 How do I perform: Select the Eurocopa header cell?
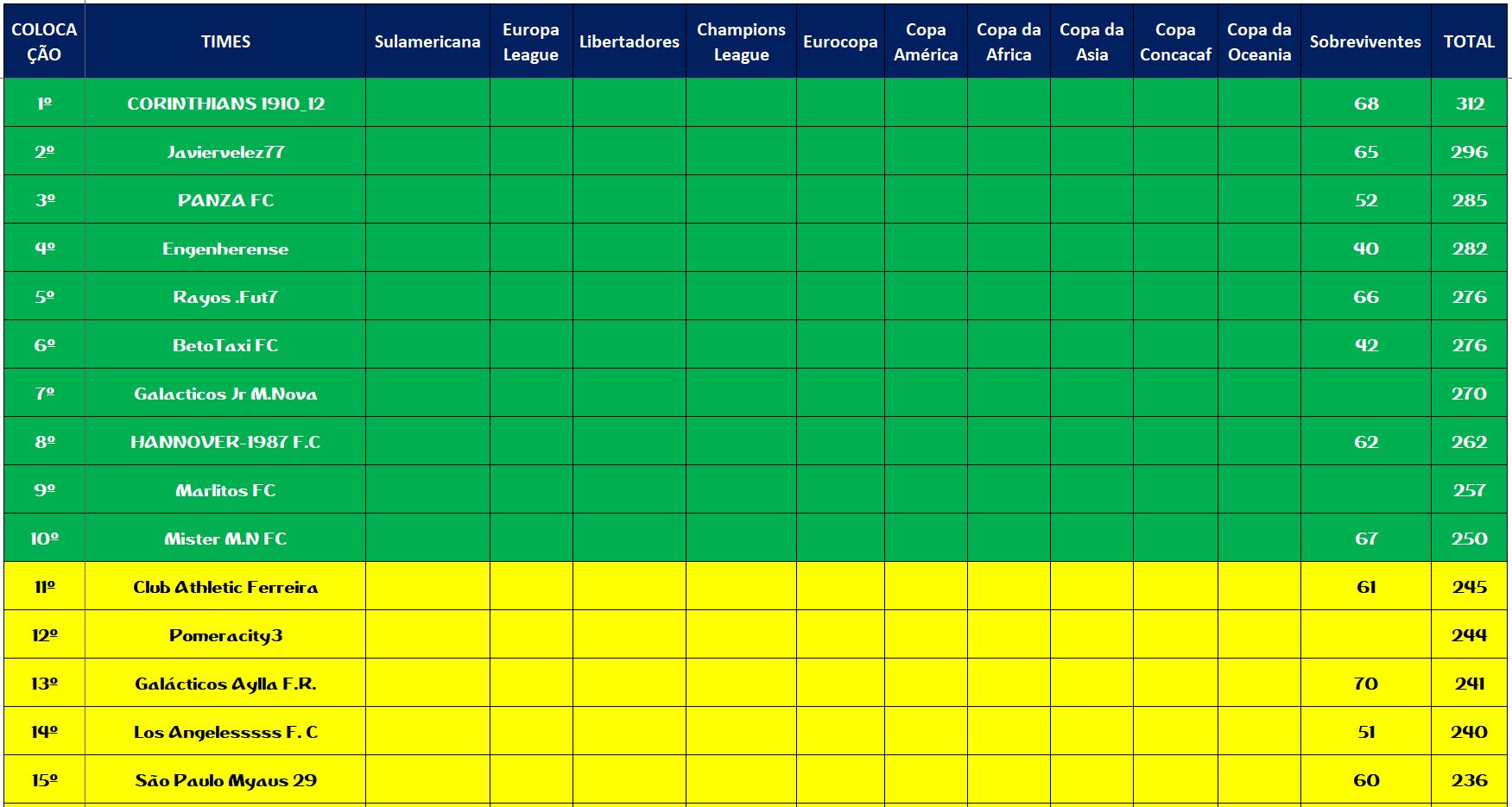tap(840, 41)
